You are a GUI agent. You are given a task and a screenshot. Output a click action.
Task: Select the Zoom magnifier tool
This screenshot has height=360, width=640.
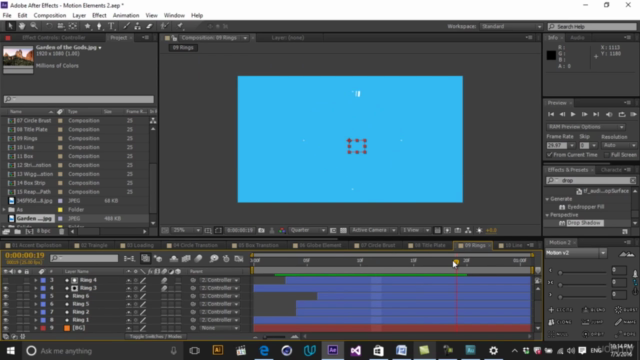coord(34,26)
